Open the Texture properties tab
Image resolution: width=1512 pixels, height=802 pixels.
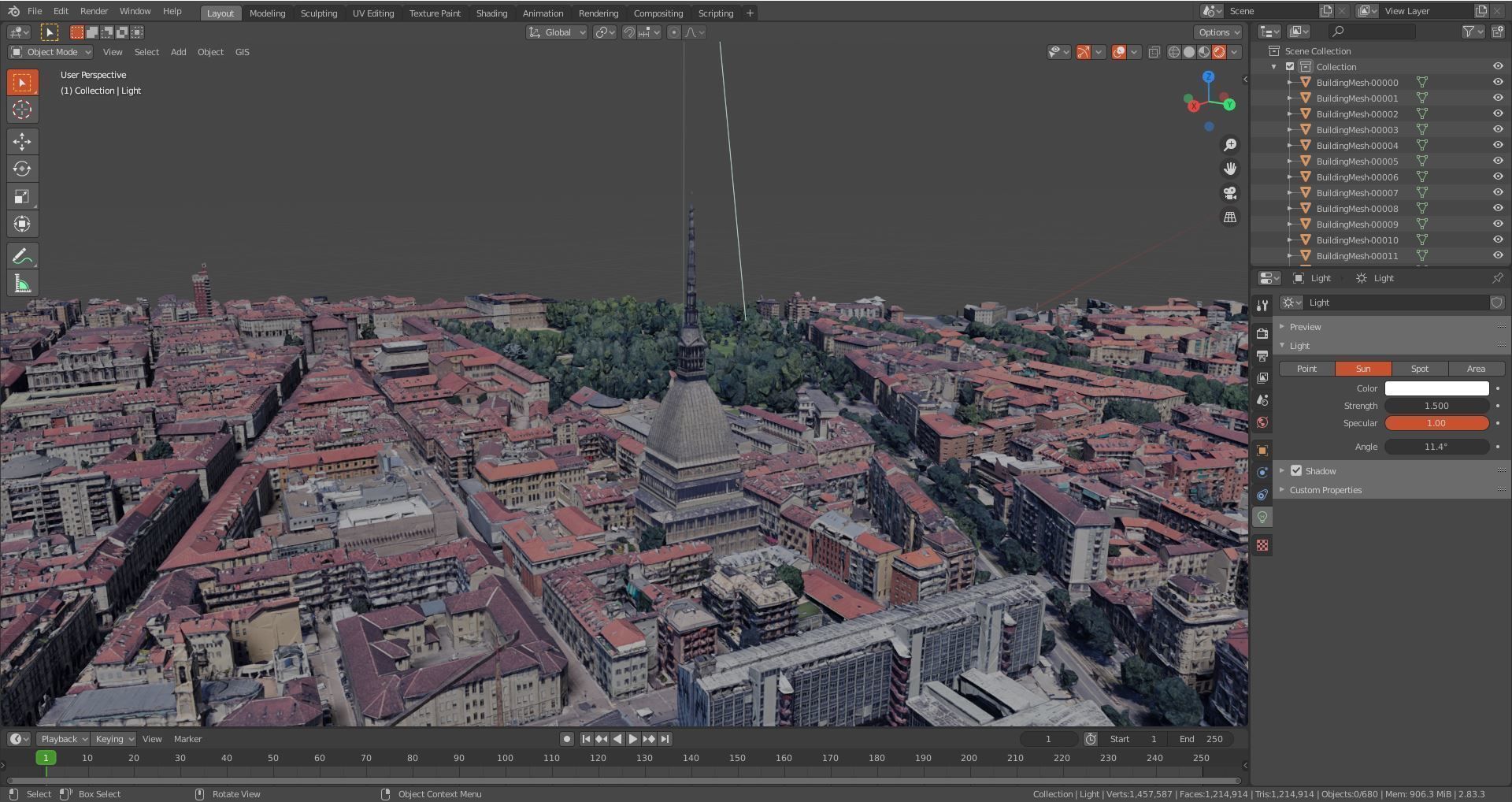(1262, 545)
